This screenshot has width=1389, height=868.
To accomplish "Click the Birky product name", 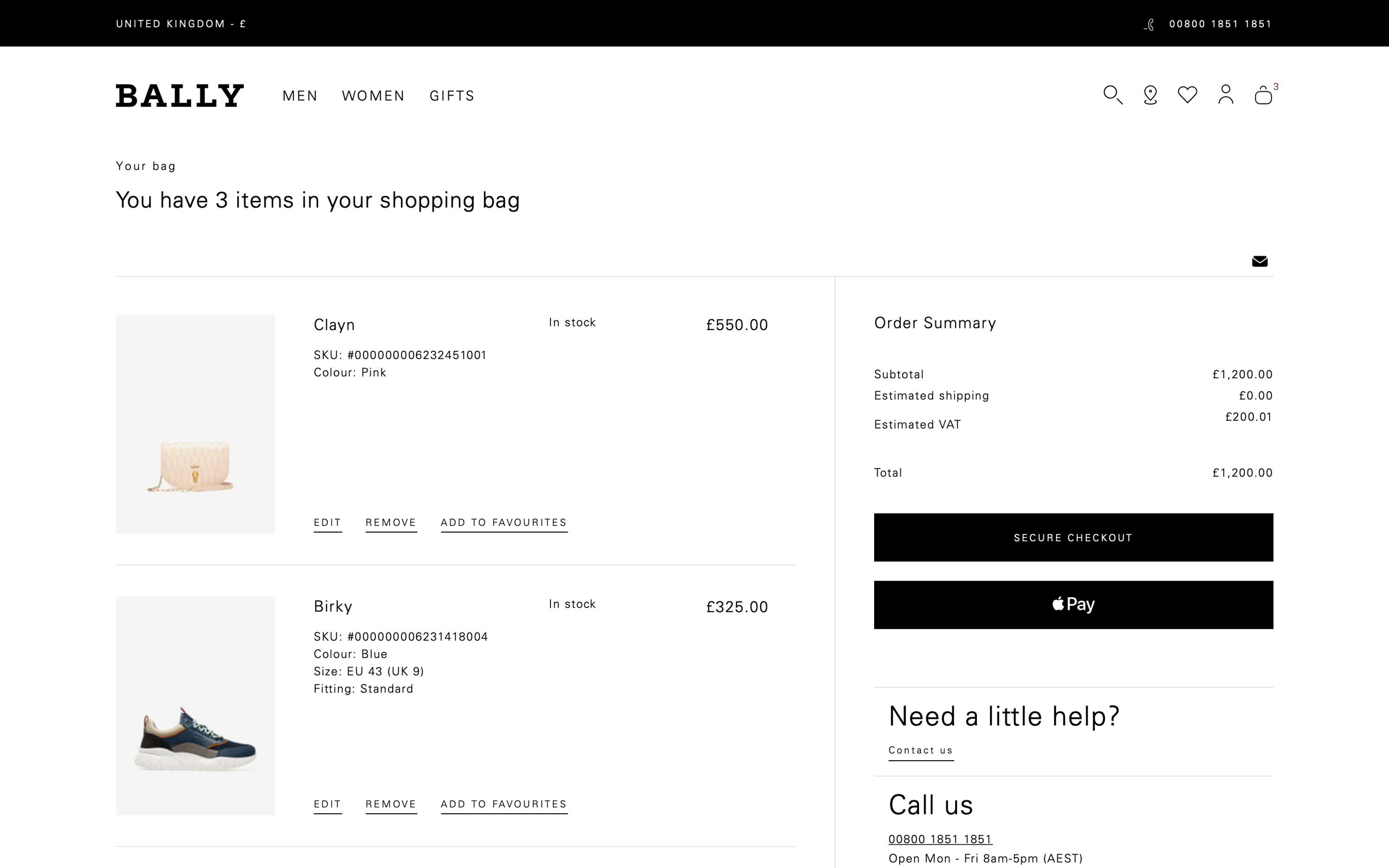I will point(333,606).
